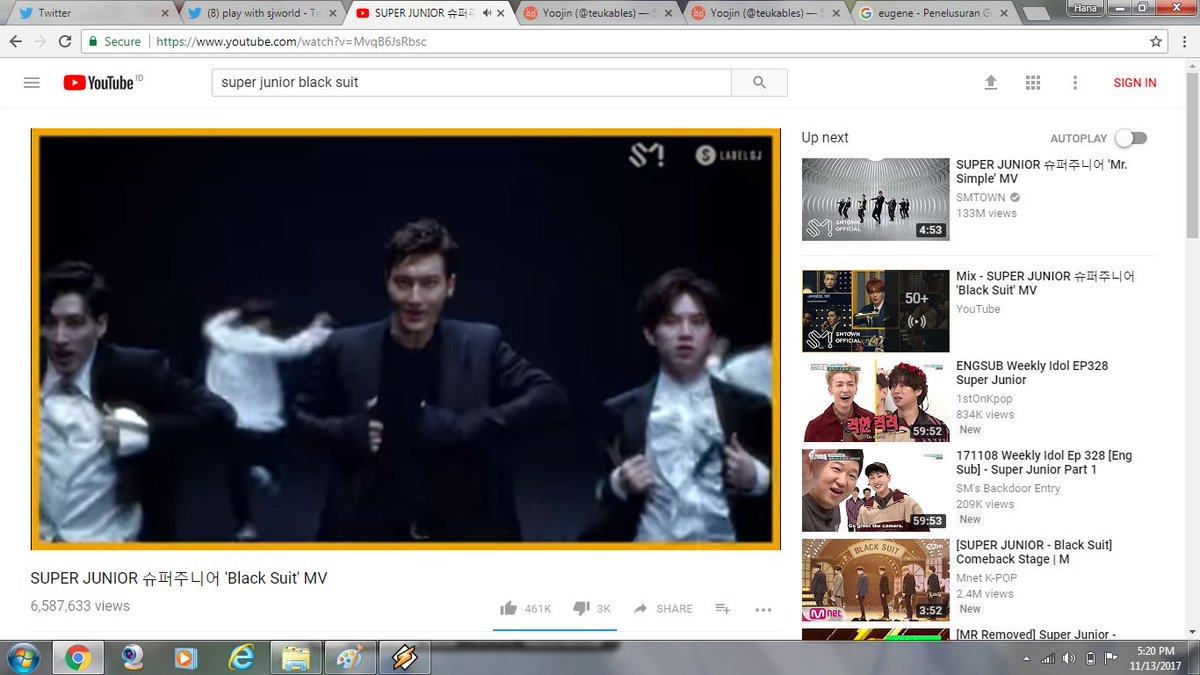Open the 59:52 Weekly Idol thumbnail

click(x=875, y=401)
